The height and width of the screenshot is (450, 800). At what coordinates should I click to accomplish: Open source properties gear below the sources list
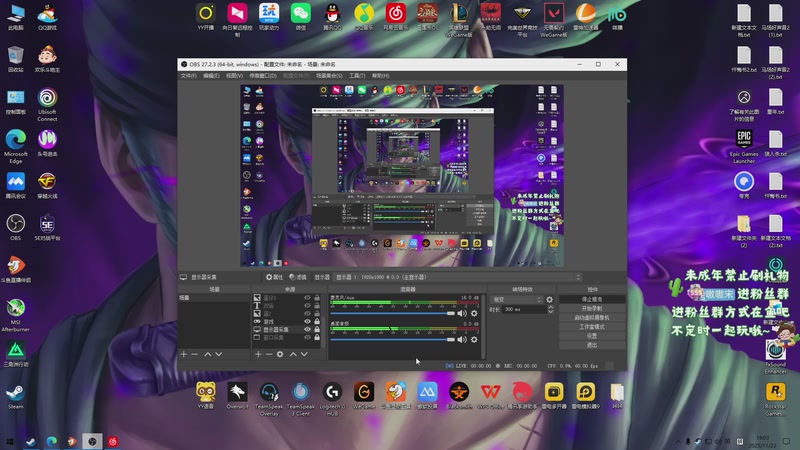point(280,354)
